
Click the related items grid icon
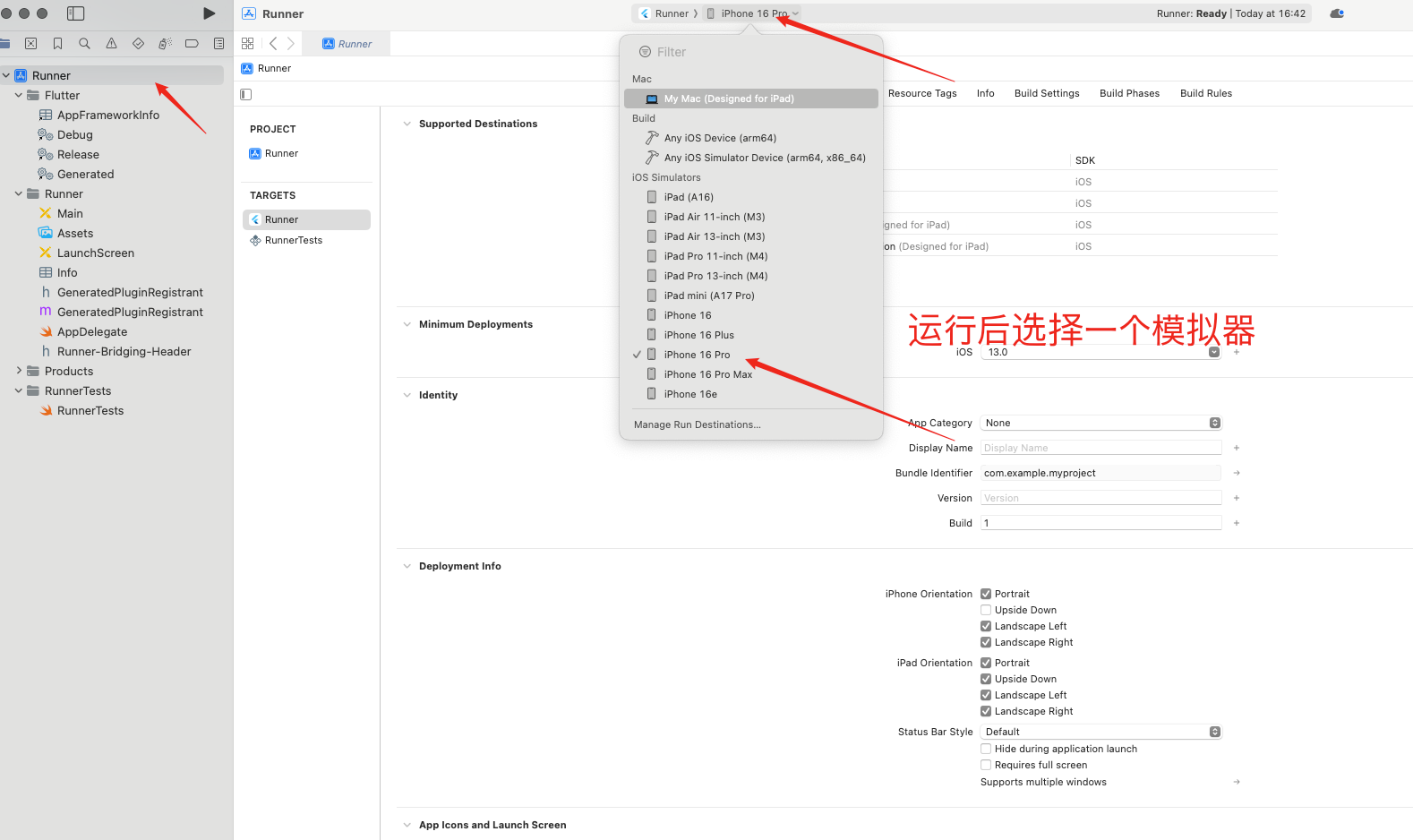coord(248,43)
